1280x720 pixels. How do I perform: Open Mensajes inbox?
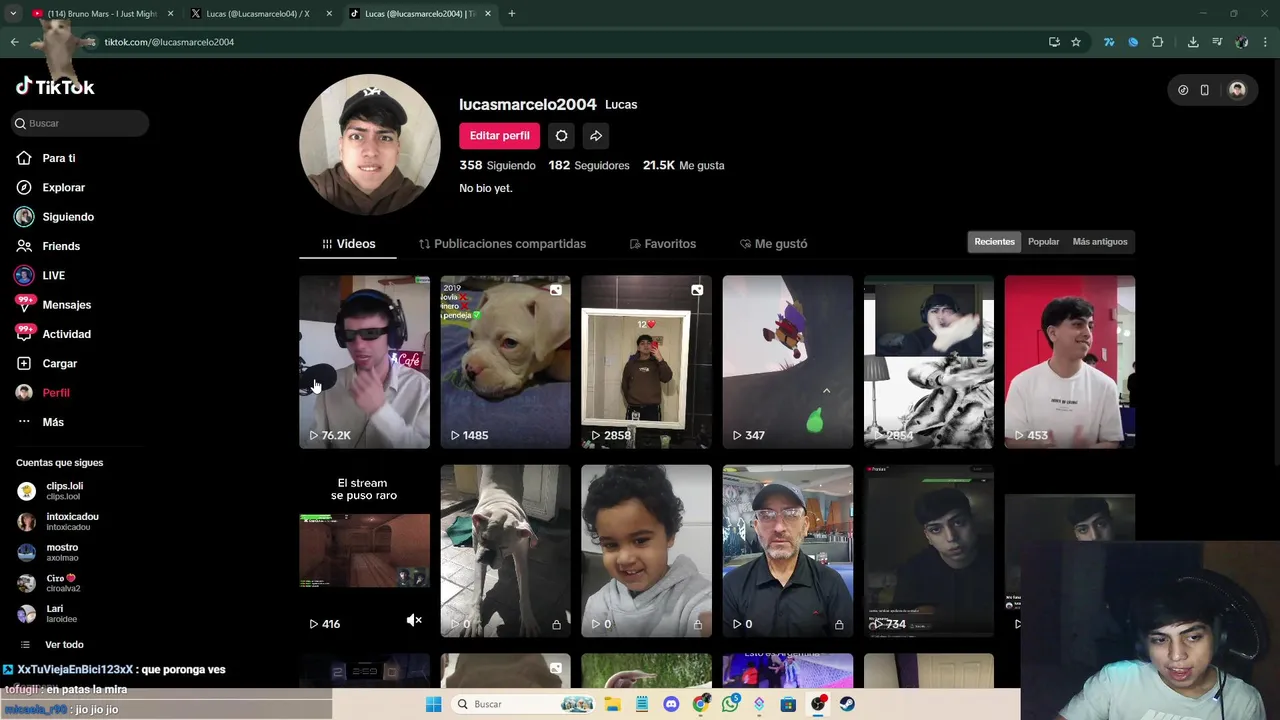[66, 305]
